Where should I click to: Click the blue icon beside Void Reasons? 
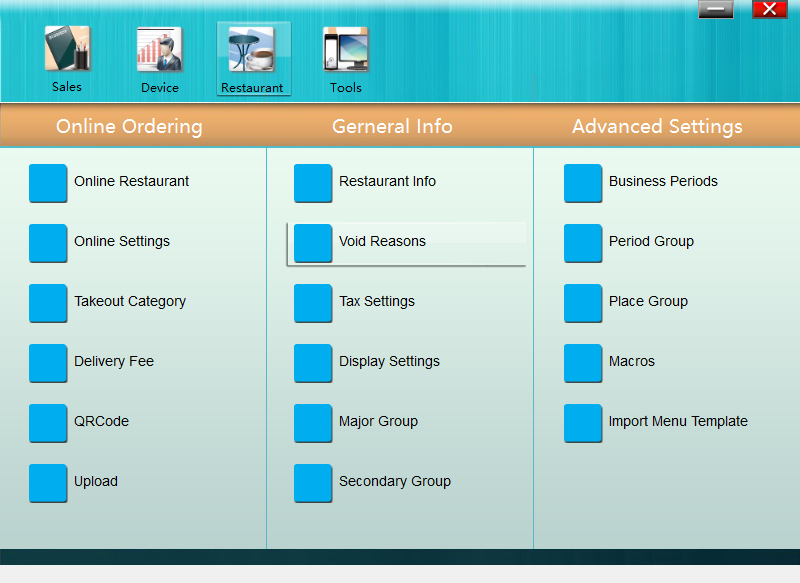313,243
